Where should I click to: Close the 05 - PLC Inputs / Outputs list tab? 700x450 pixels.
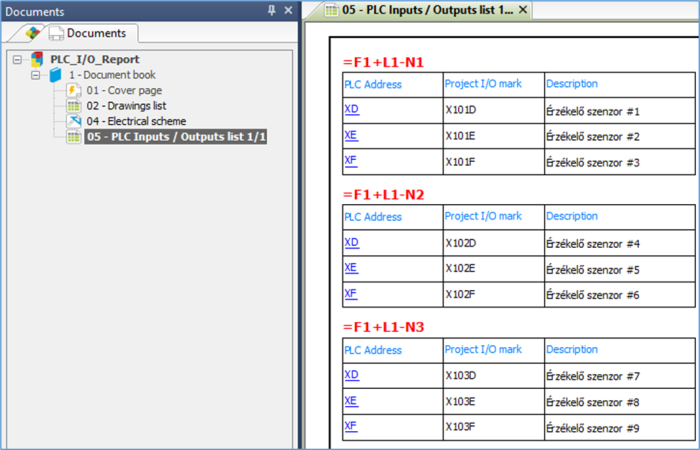(x=523, y=10)
